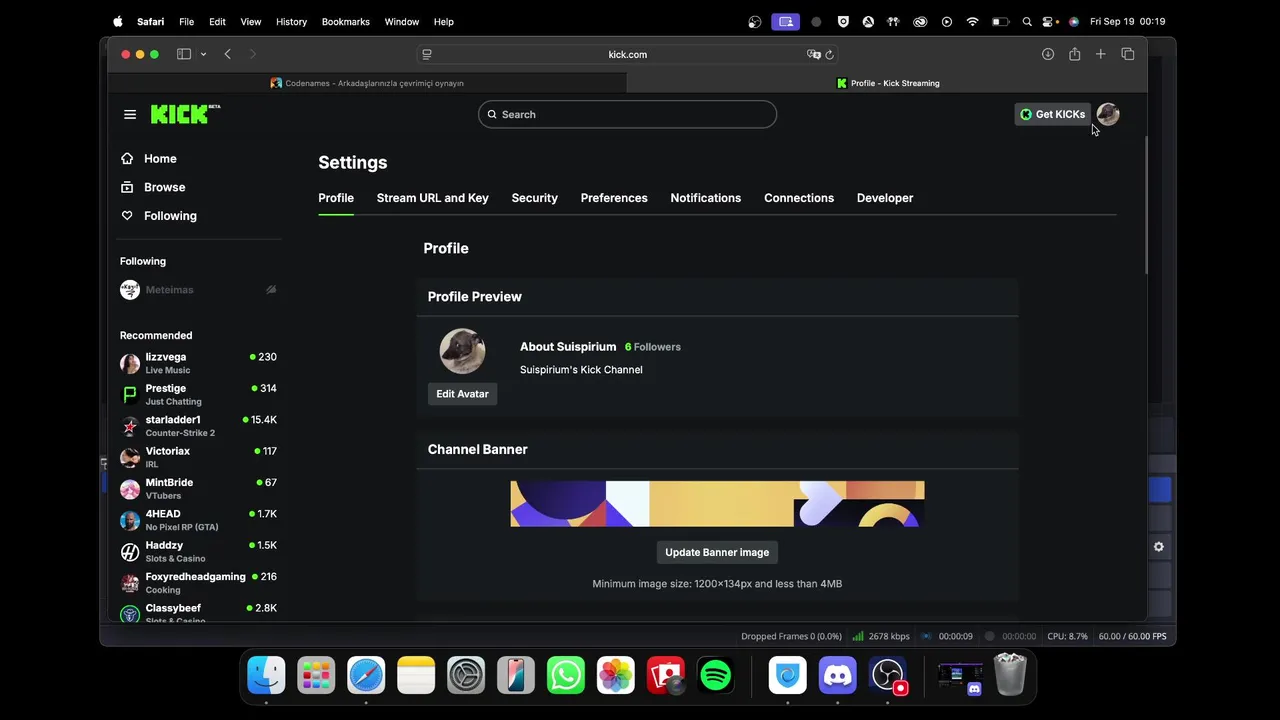
Task: Open Finder from the Dock
Action: click(x=266, y=676)
